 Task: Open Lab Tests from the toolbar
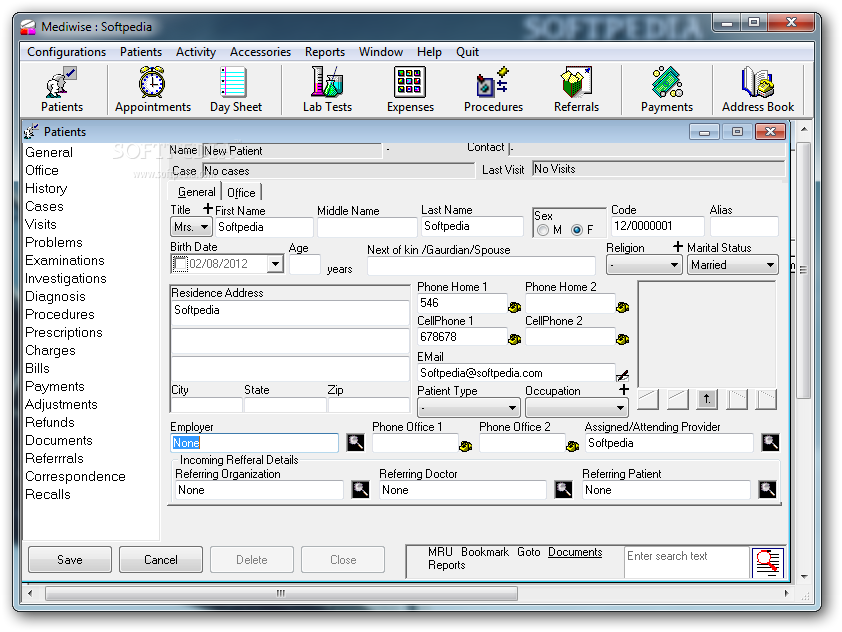[x=327, y=89]
